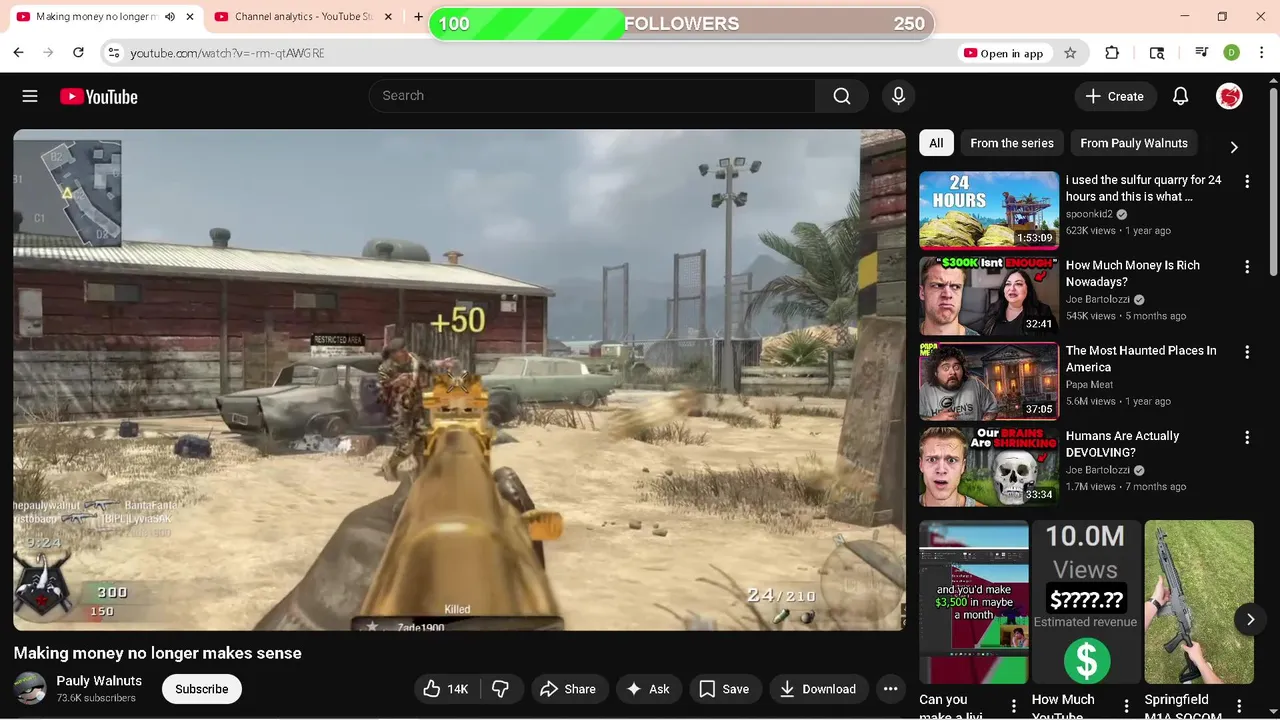This screenshot has height=720, width=1280.
Task: Click the browser address bar URL
Action: [228, 53]
